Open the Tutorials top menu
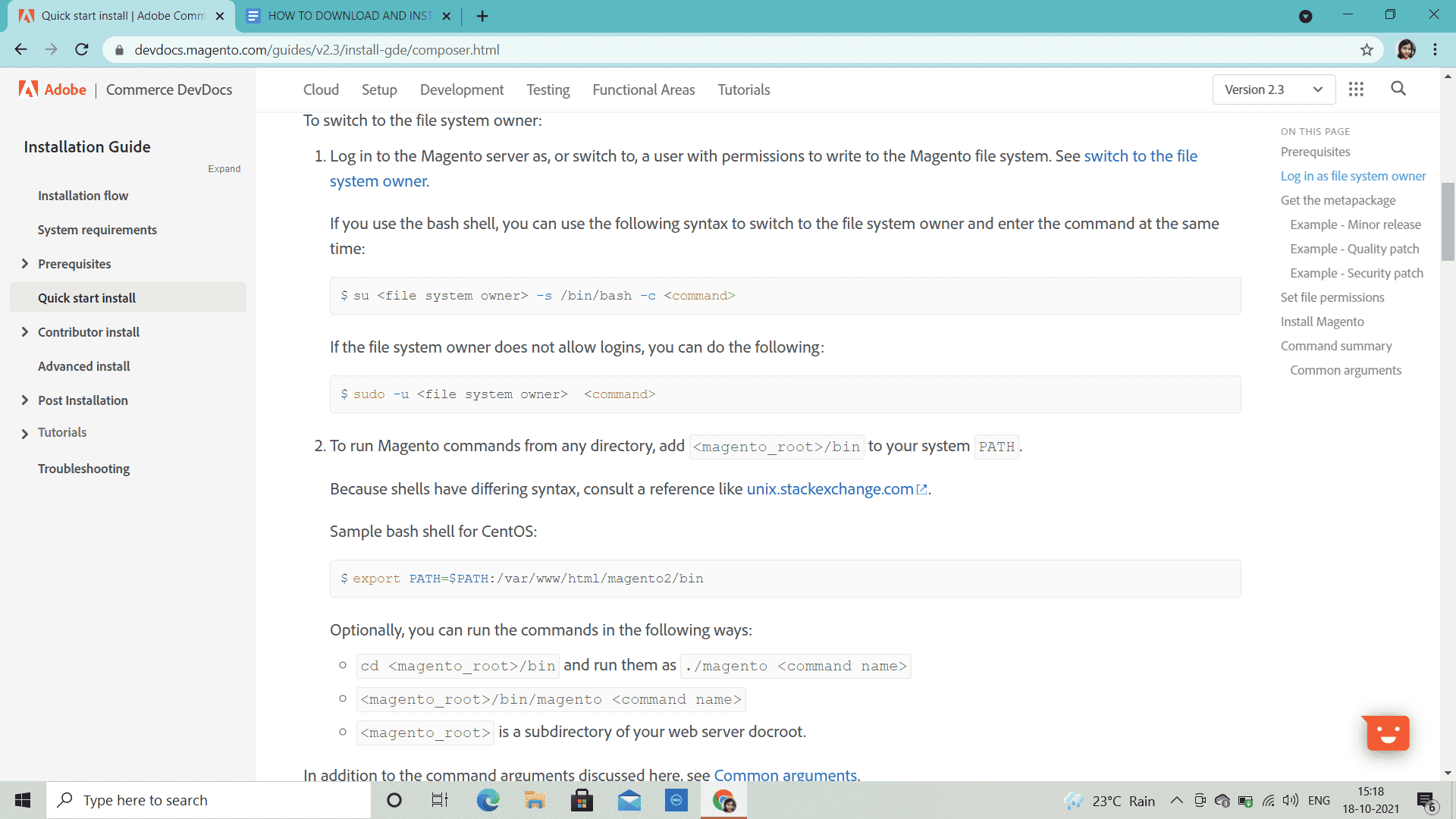Screen dimensions: 1456x819 coord(744,89)
